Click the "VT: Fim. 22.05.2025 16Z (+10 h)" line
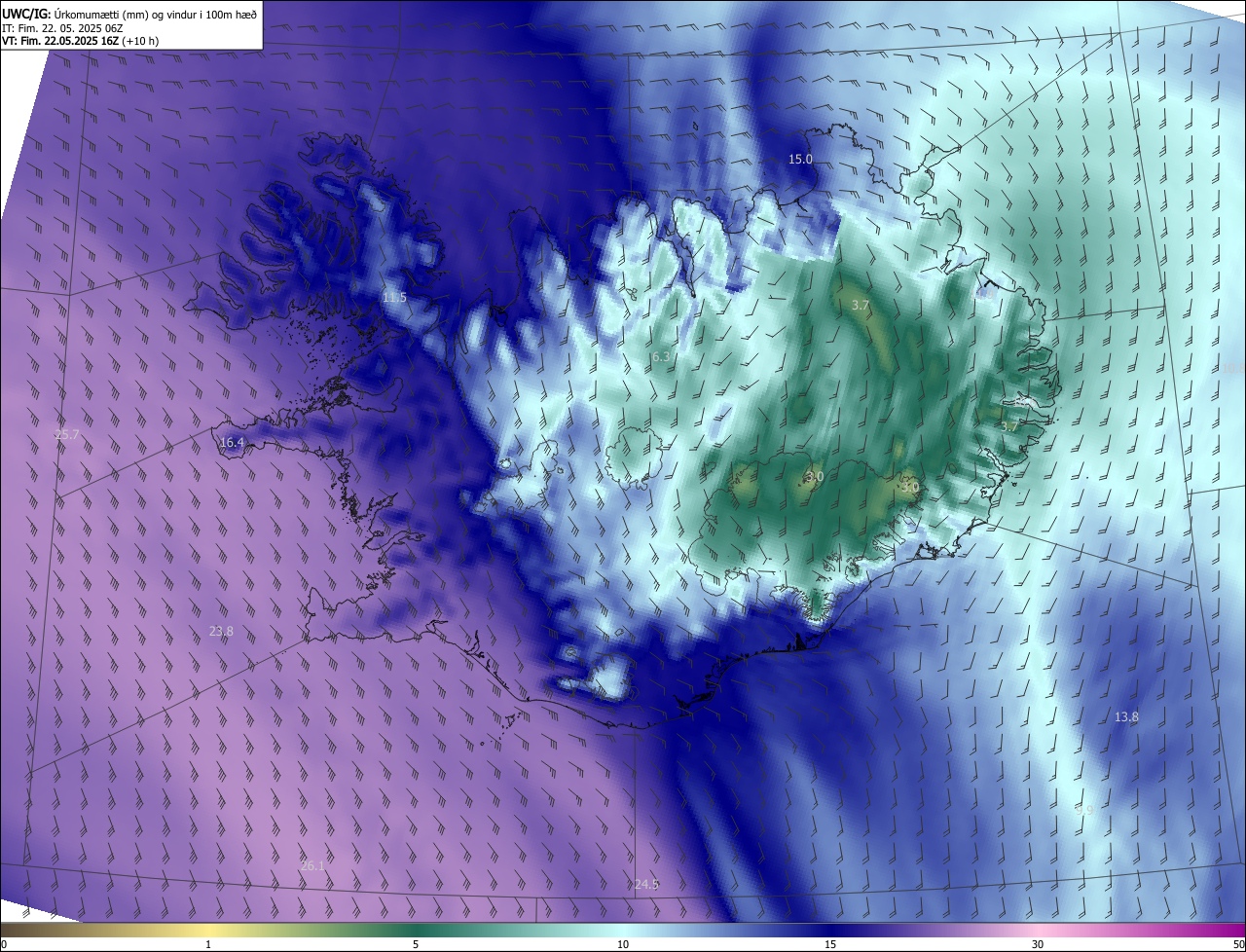The width and height of the screenshot is (1246, 952). (x=81, y=41)
